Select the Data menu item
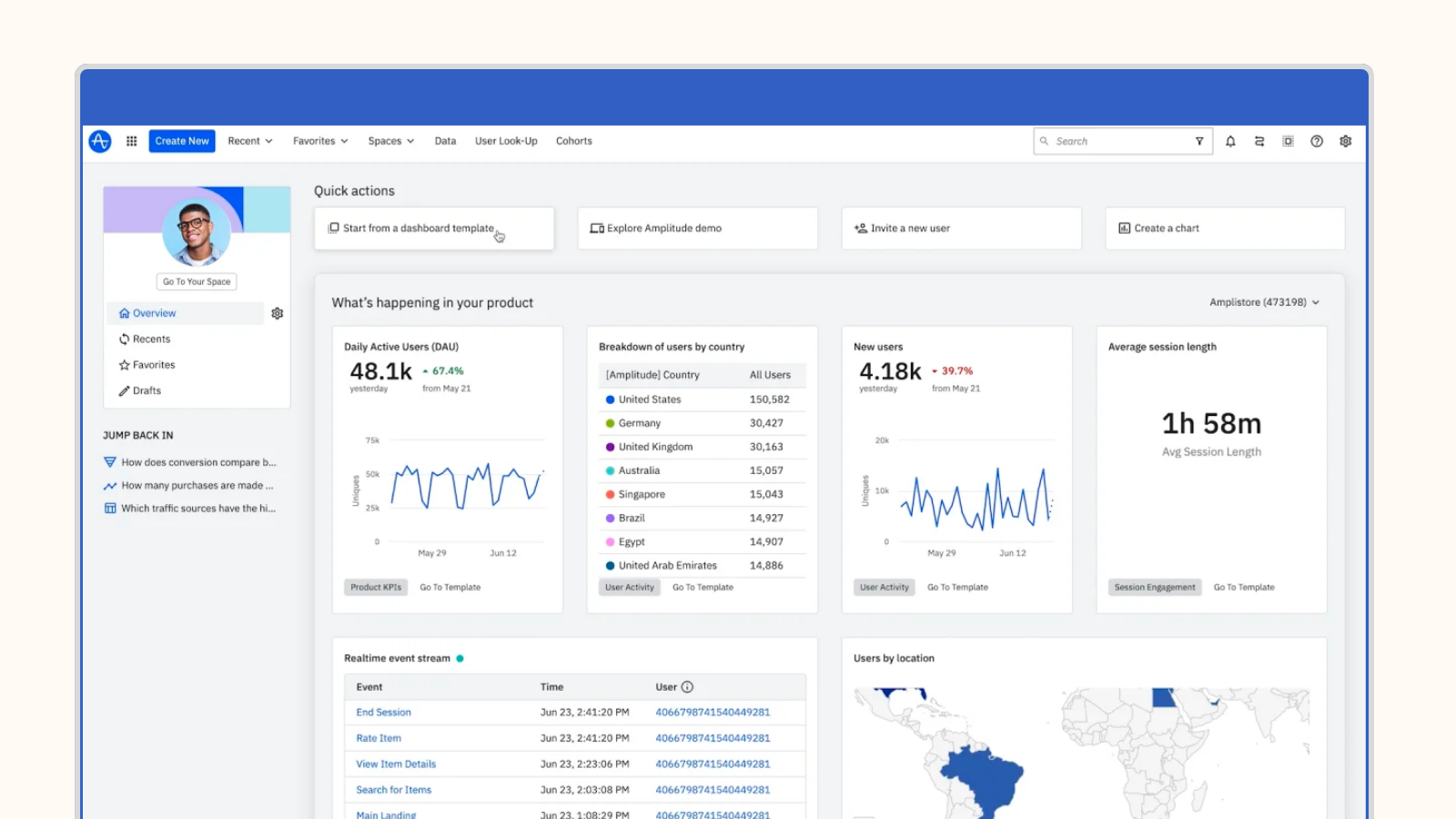 pyautogui.click(x=445, y=141)
